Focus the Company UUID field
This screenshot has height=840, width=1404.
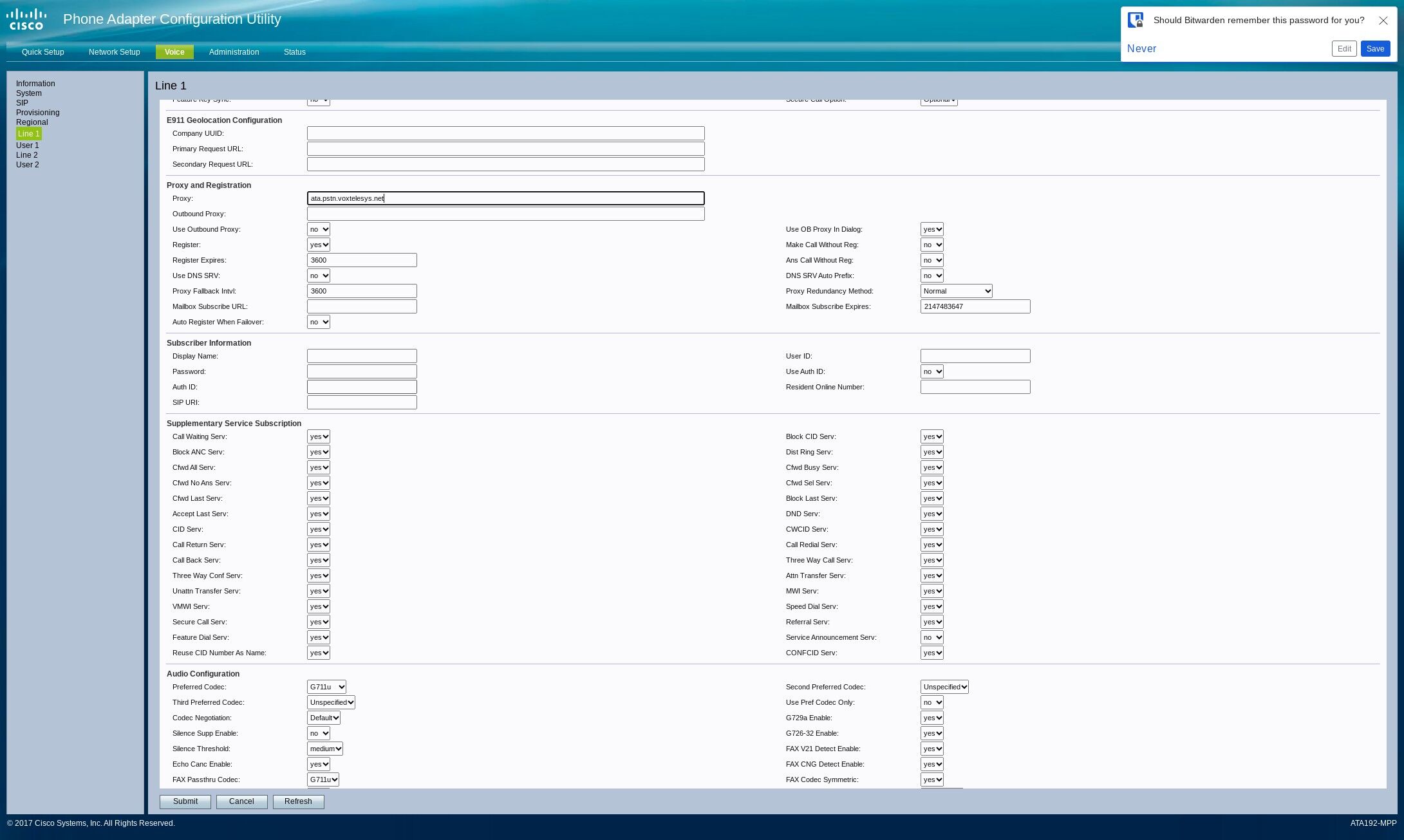pyautogui.click(x=506, y=133)
